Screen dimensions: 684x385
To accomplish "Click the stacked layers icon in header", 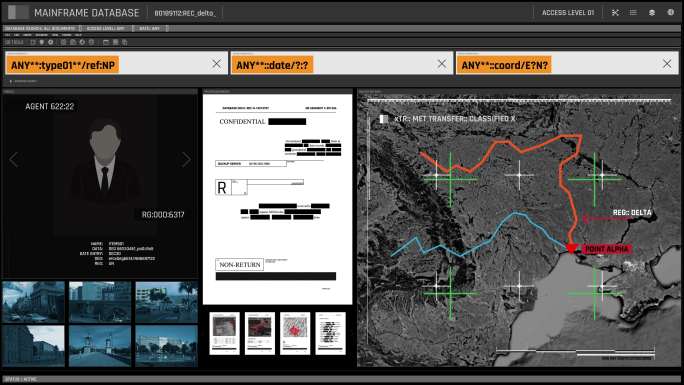I will (652, 13).
